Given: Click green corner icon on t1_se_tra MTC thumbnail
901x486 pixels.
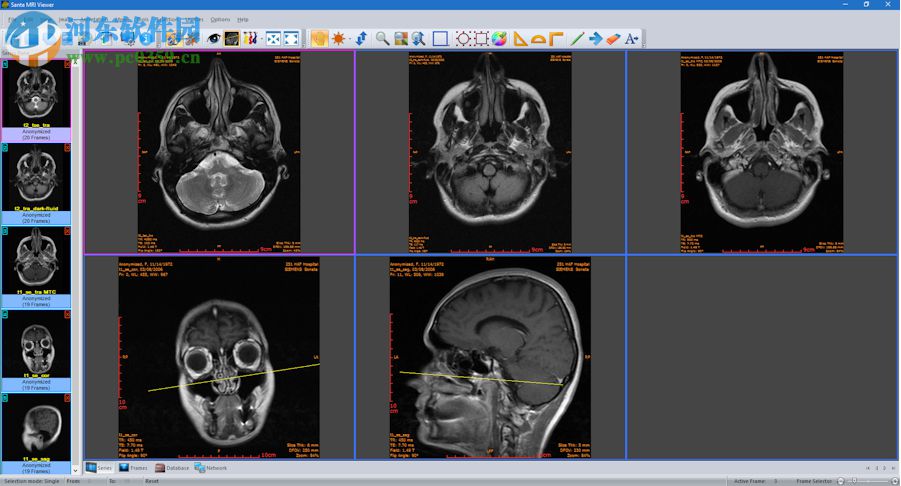Looking at the screenshot, I should click(x=5, y=231).
